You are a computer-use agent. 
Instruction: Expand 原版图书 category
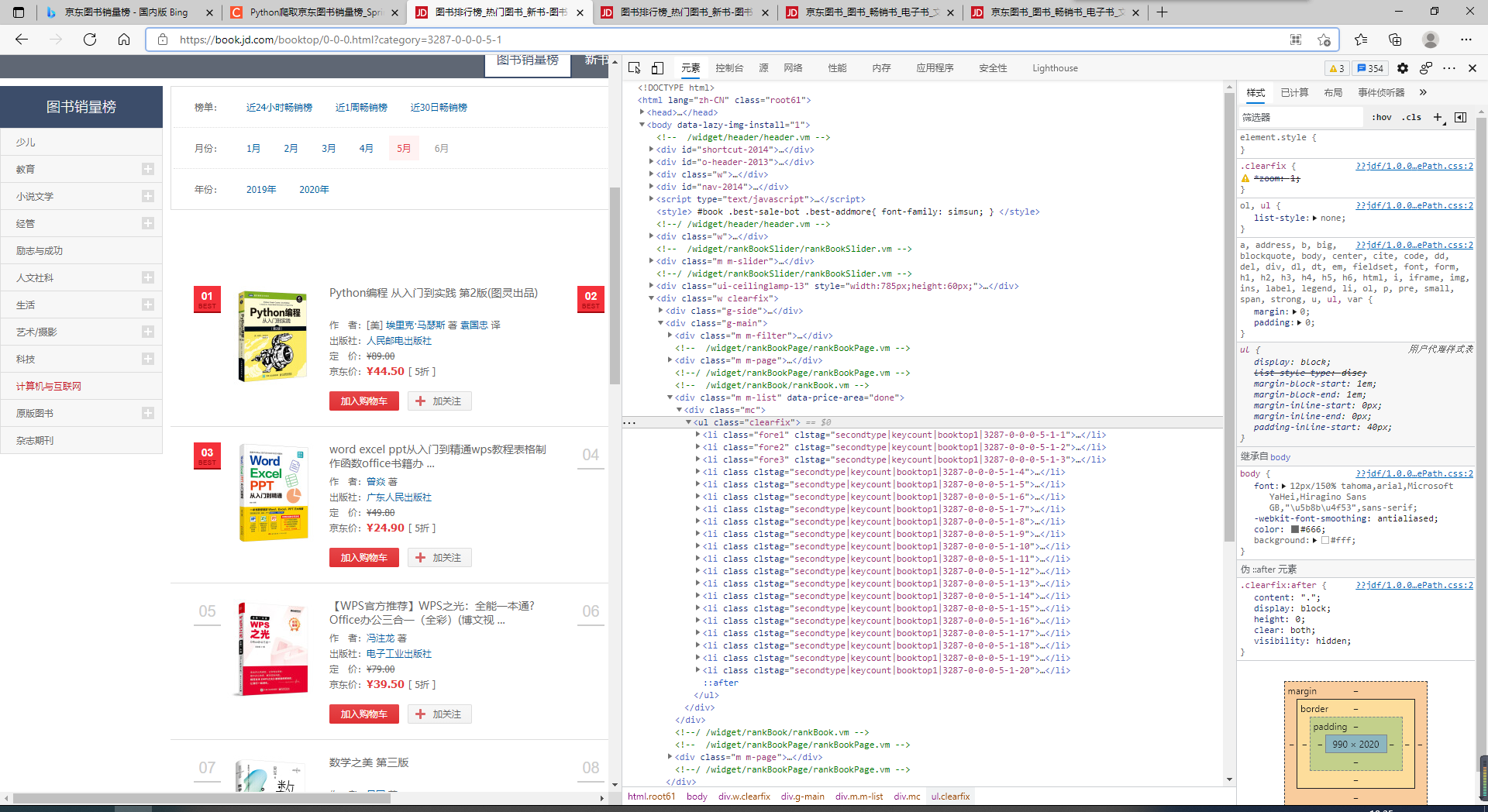148,413
